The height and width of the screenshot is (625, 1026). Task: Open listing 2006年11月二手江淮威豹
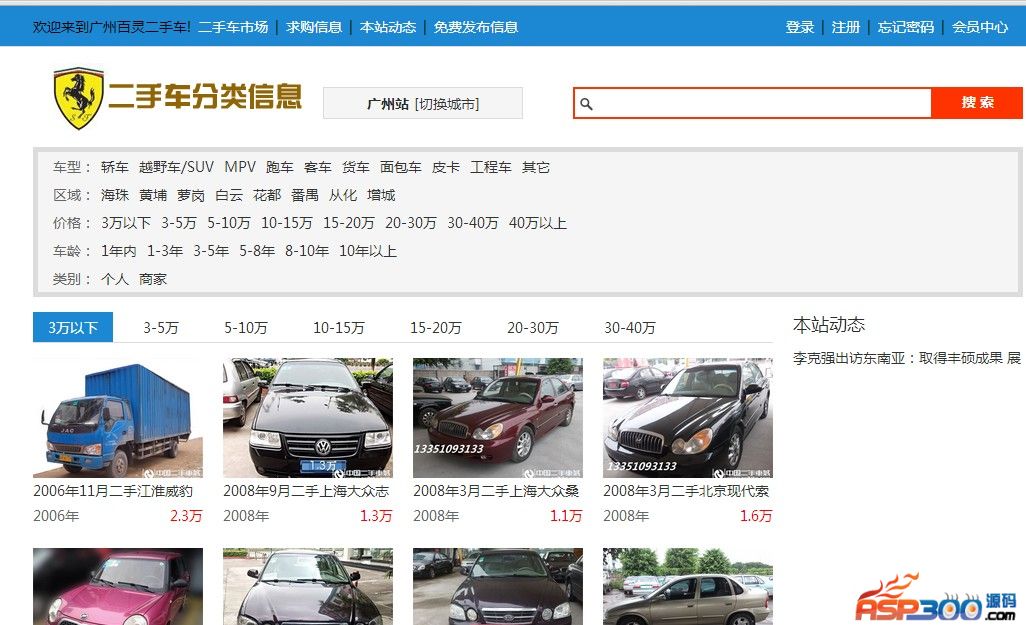click(x=113, y=491)
